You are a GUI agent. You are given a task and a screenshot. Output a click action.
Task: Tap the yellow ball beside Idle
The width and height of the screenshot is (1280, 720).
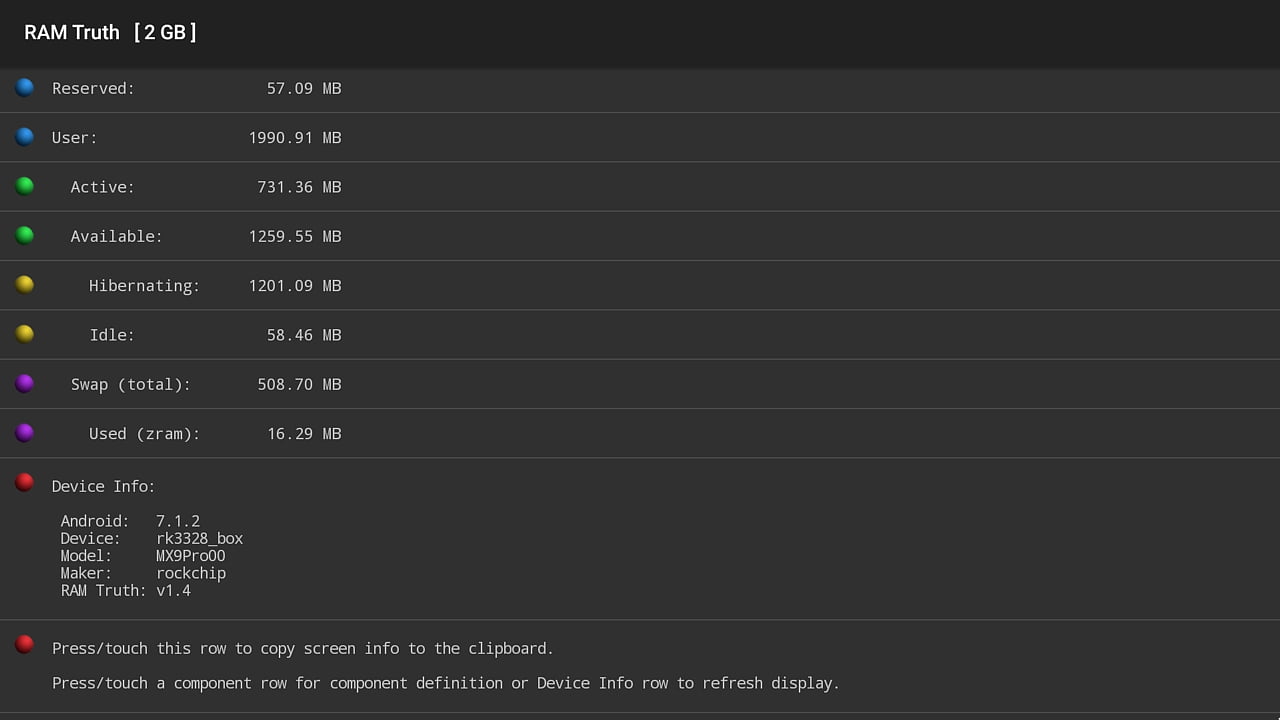point(25,334)
